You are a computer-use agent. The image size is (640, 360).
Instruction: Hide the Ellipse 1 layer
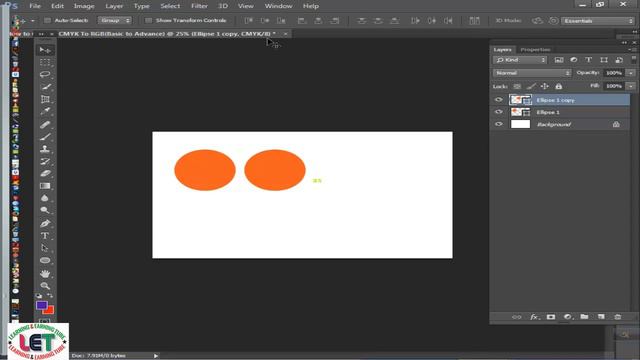click(498, 112)
